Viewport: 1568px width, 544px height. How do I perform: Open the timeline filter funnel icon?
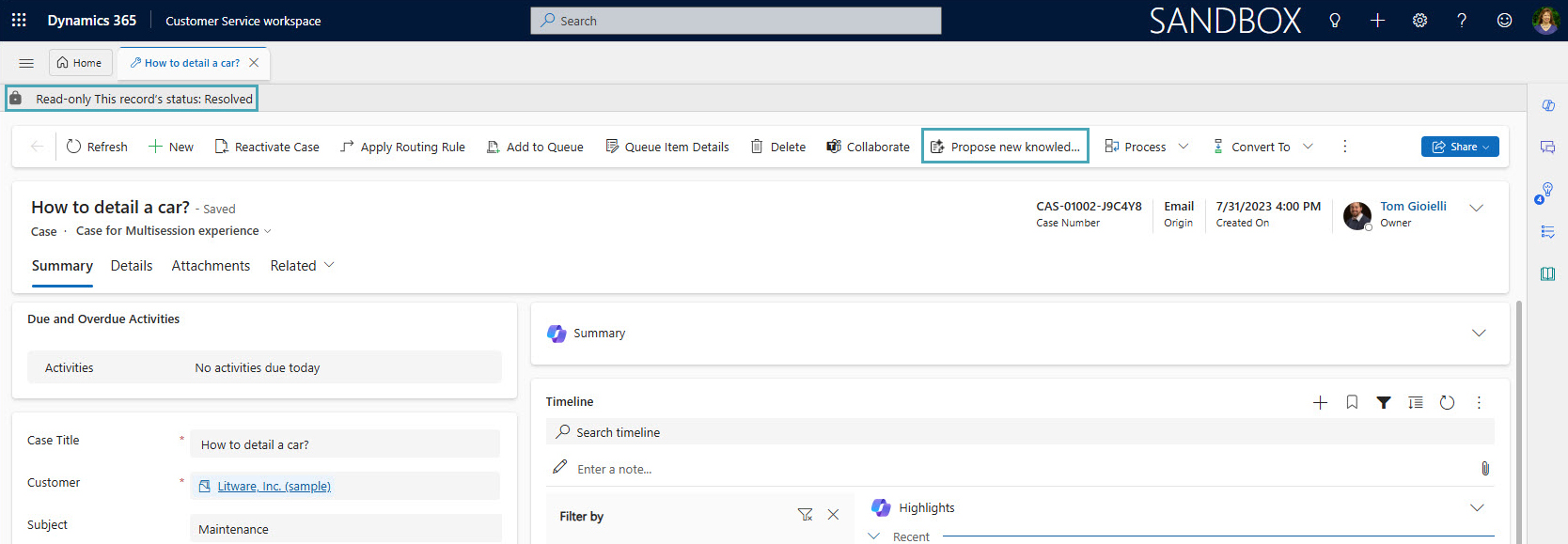point(1384,402)
